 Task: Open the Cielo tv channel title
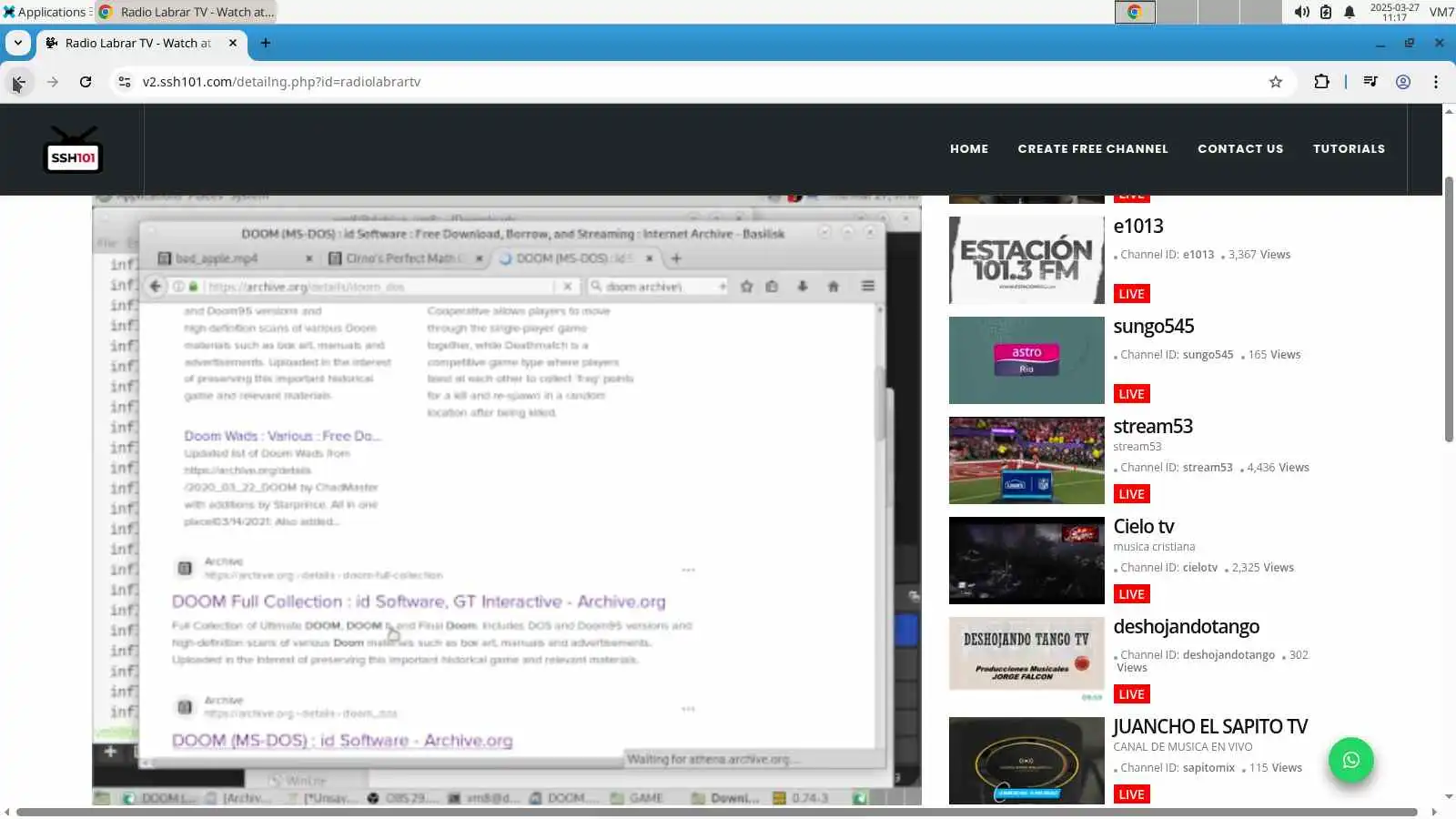[1144, 527]
